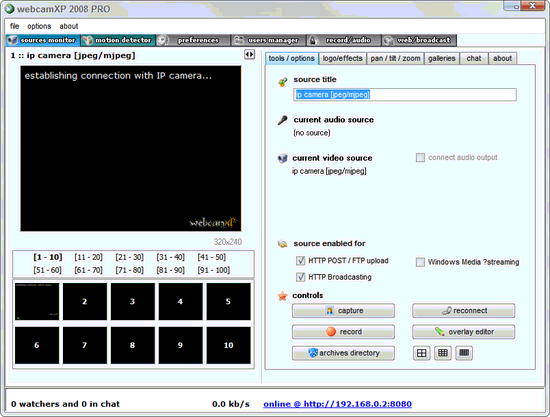Select source thumbnail 4
Image resolution: width=550 pixels, height=417 pixels.
(180, 302)
